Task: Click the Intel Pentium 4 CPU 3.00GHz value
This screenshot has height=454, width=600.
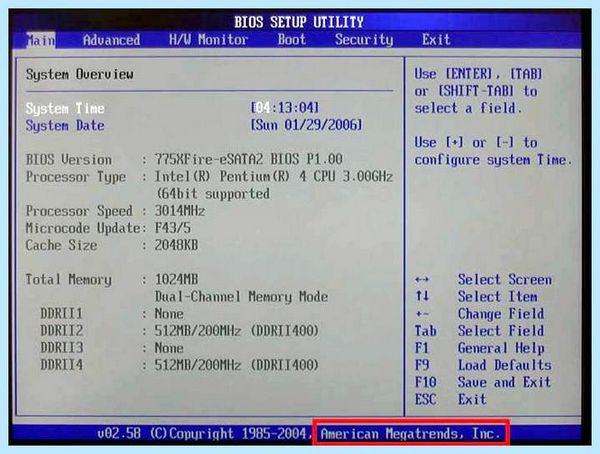Action: pyautogui.click(x=274, y=176)
